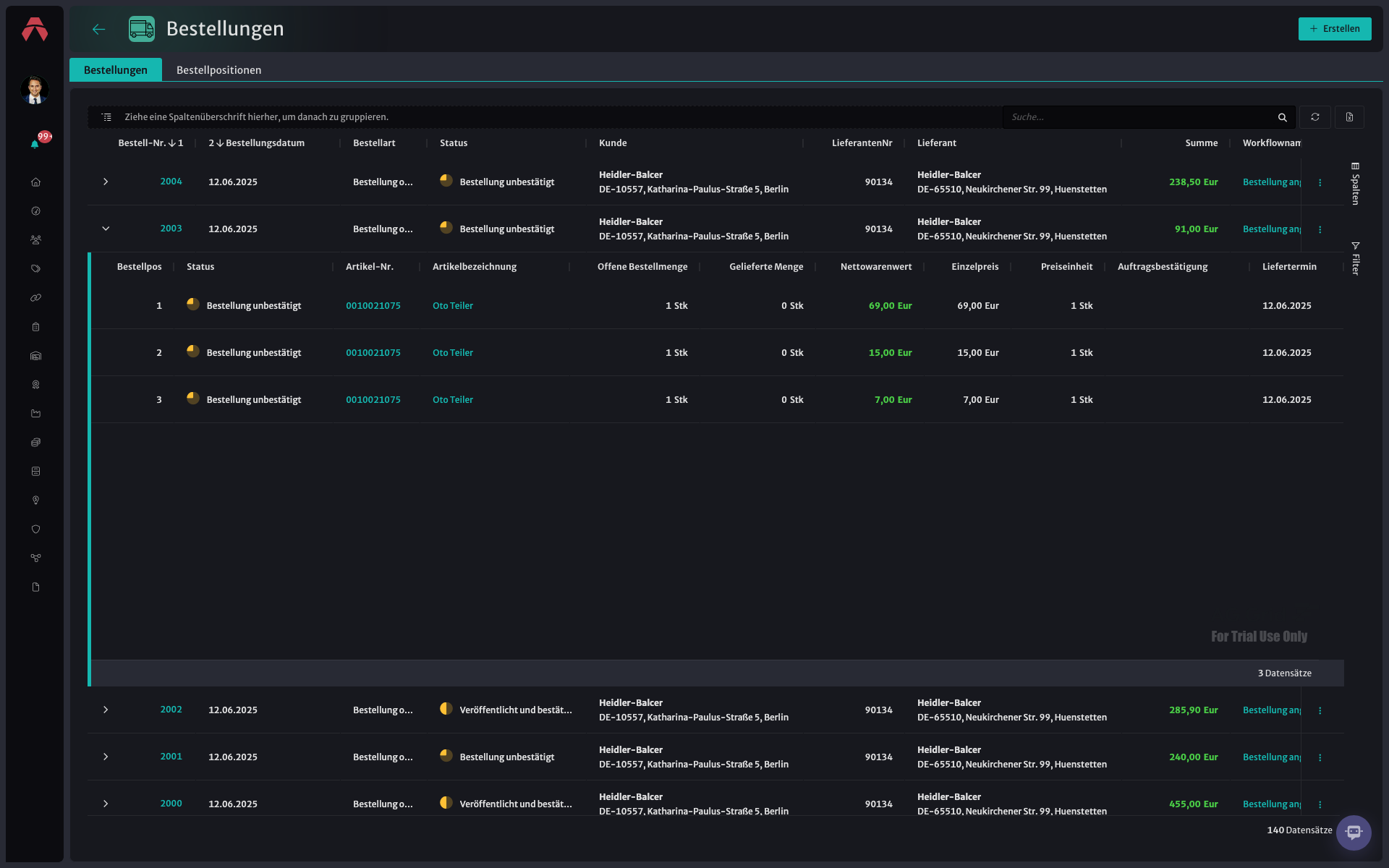Click the export file icon next to refresh
The height and width of the screenshot is (868, 1389).
(x=1349, y=117)
